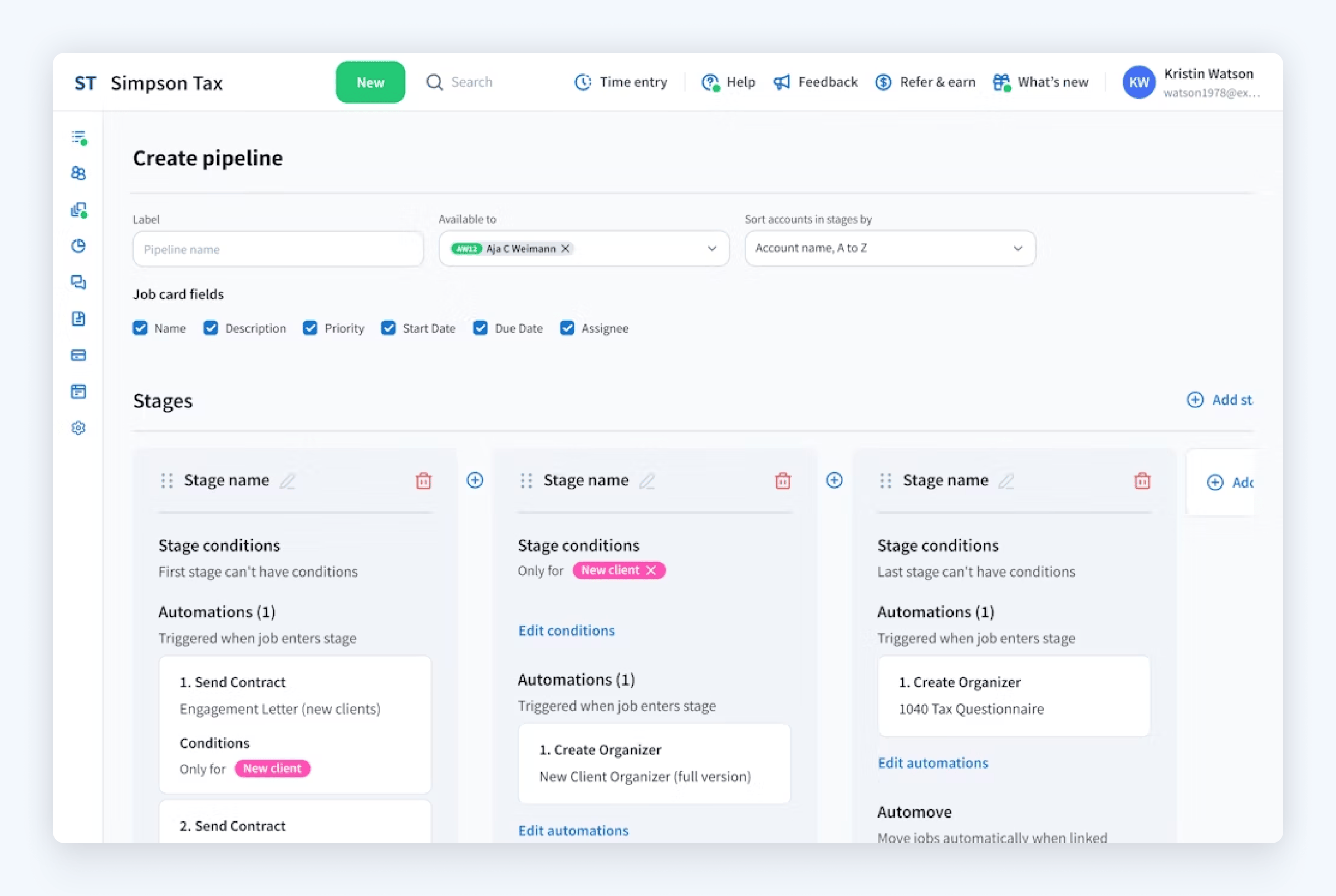Viewport: 1336px width, 896px height.
Task: Click the Refer & earn dollar icon
Action: tap(883, 82)
